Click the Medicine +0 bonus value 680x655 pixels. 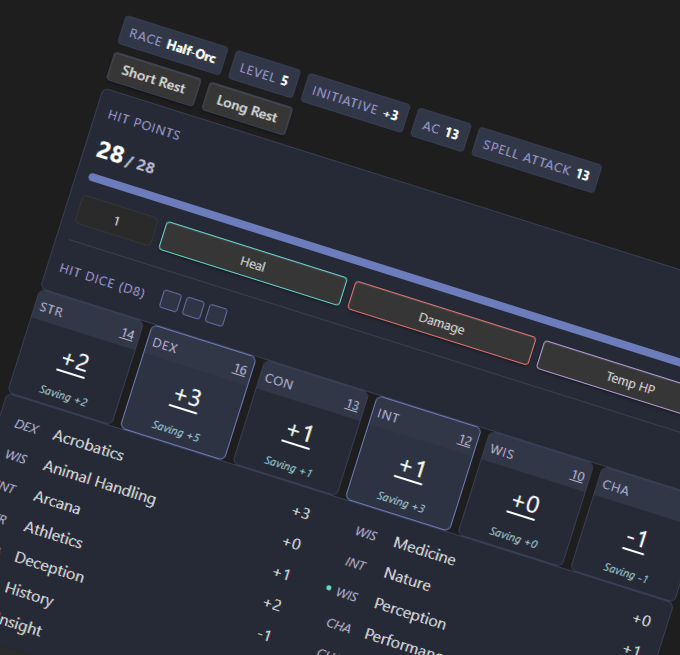tap(641, 620)
